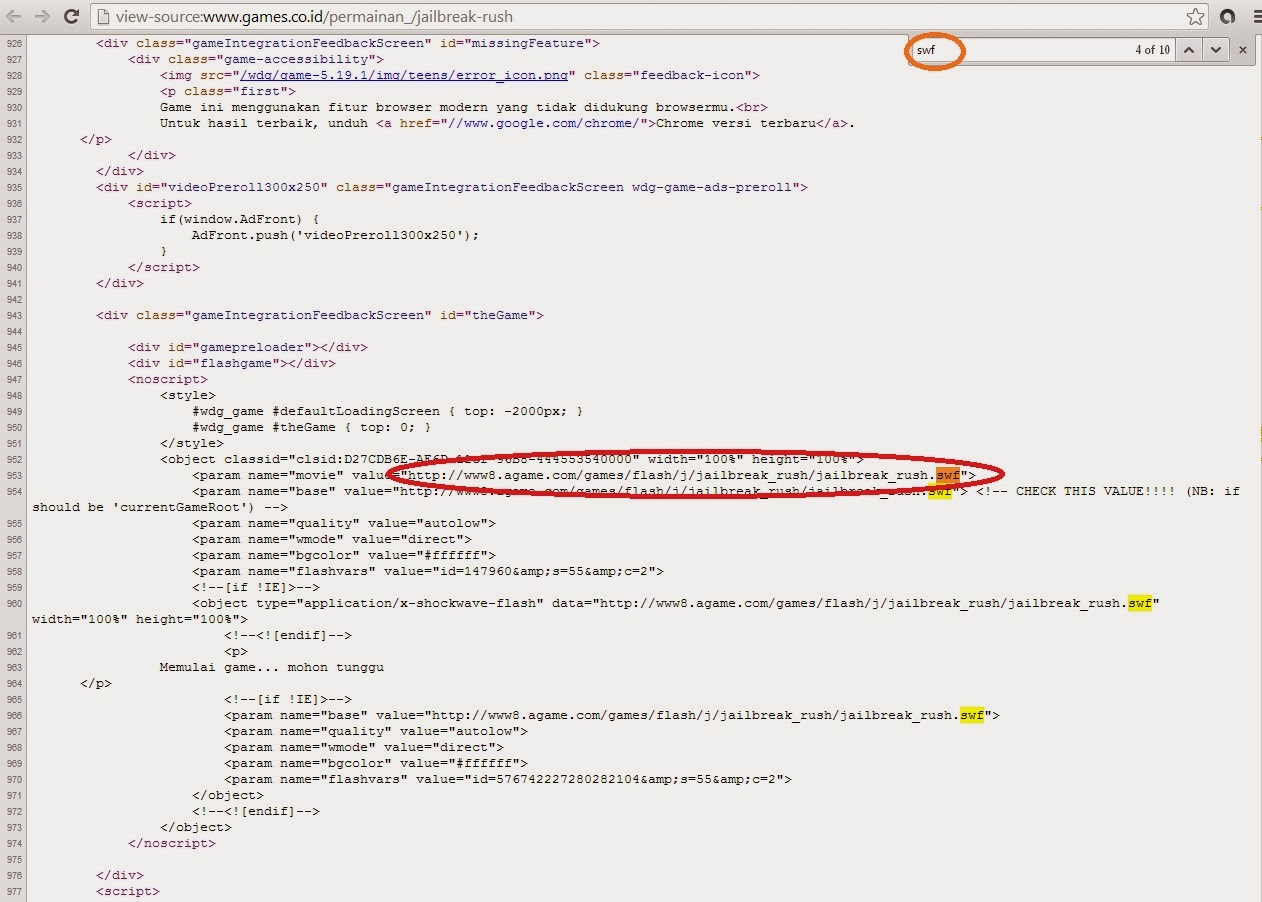Click the class value "feedback-icon" on line 928
Image resolution: width=1262 pixels, height=902 pixels.
691,75
